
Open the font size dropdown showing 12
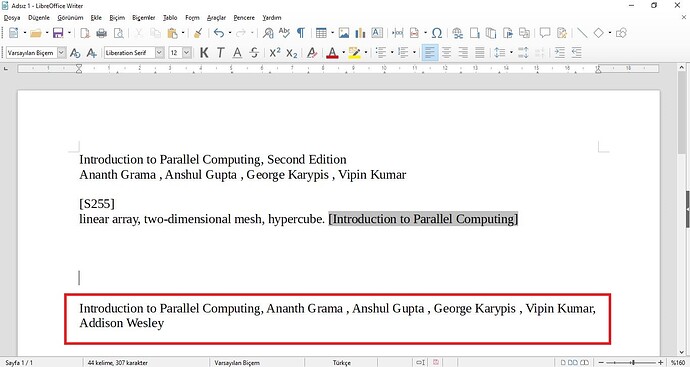click(187, 53)
